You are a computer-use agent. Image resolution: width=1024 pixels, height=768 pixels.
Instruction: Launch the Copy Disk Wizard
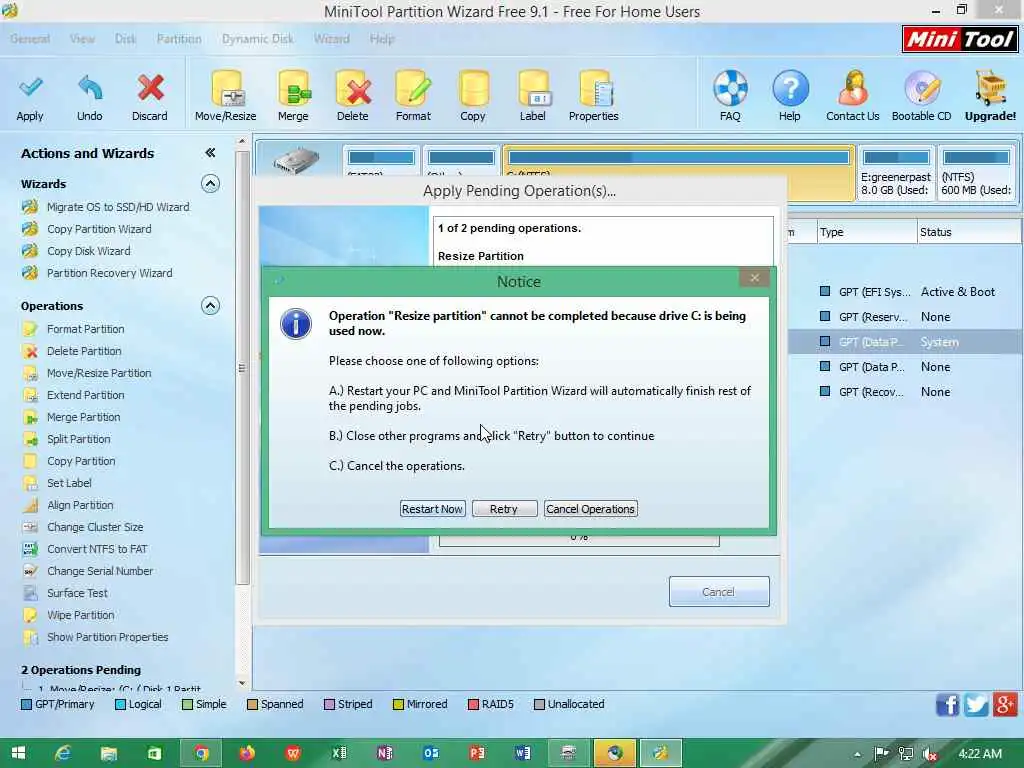pos(88,251)
